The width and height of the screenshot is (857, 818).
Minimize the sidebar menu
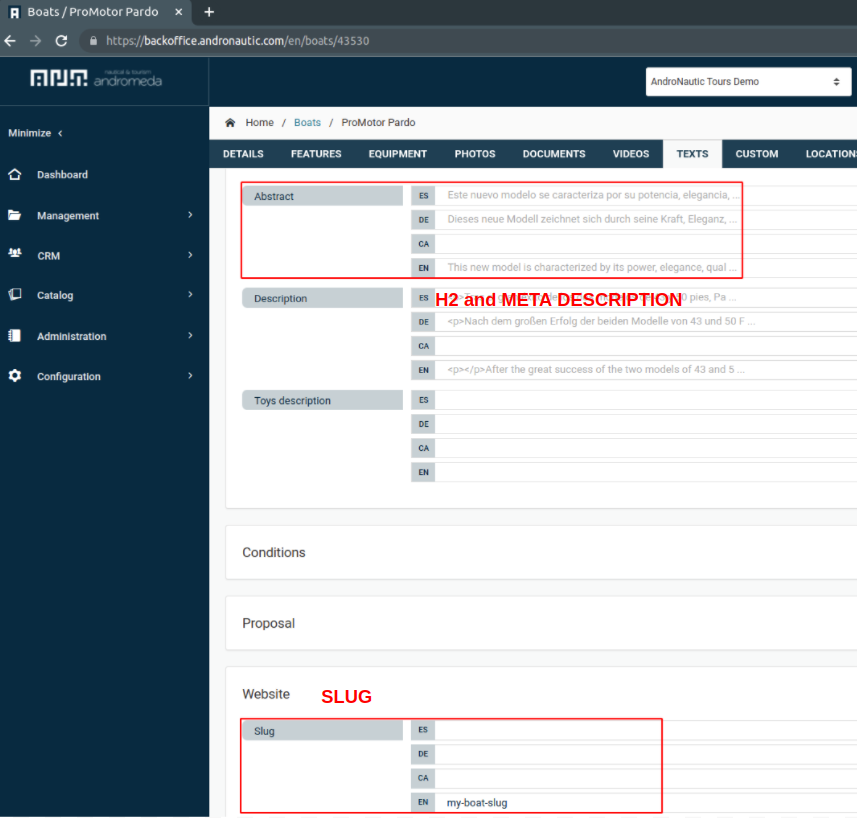36,133
